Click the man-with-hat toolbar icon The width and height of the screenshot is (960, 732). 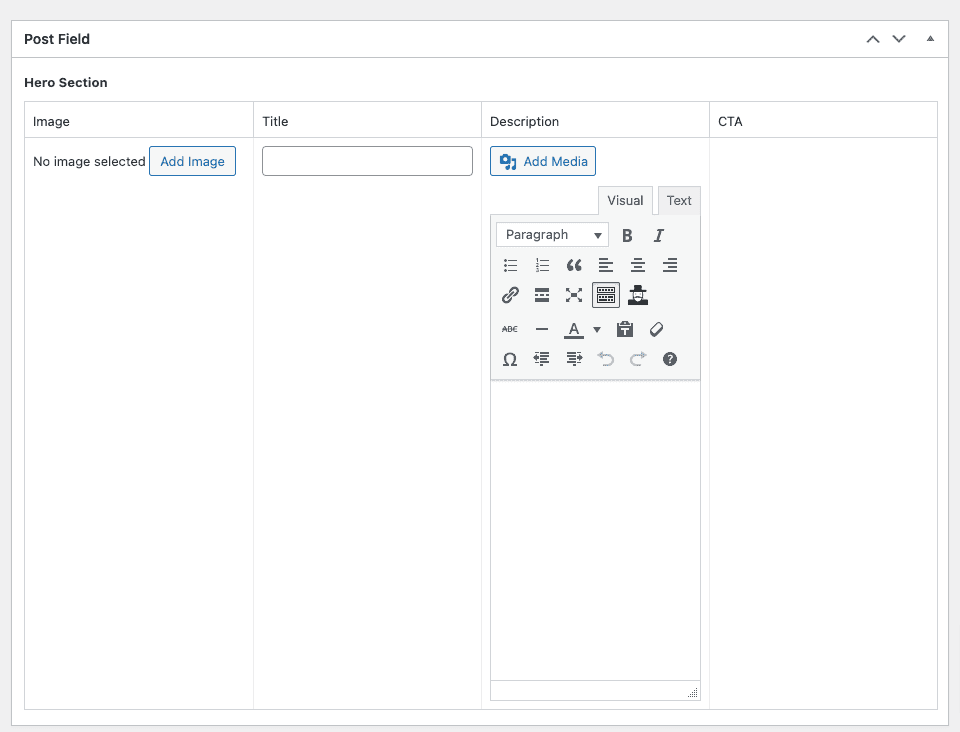(x=637, y=295)
